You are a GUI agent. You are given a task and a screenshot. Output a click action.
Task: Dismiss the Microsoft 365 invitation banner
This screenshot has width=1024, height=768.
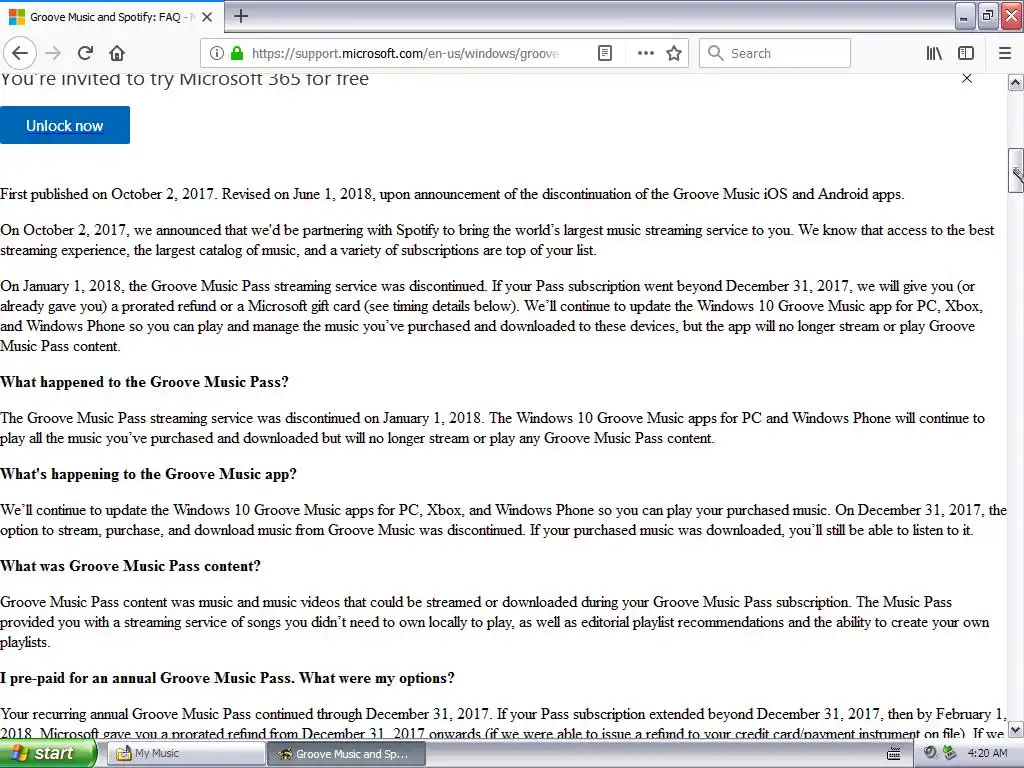[967, 78]
